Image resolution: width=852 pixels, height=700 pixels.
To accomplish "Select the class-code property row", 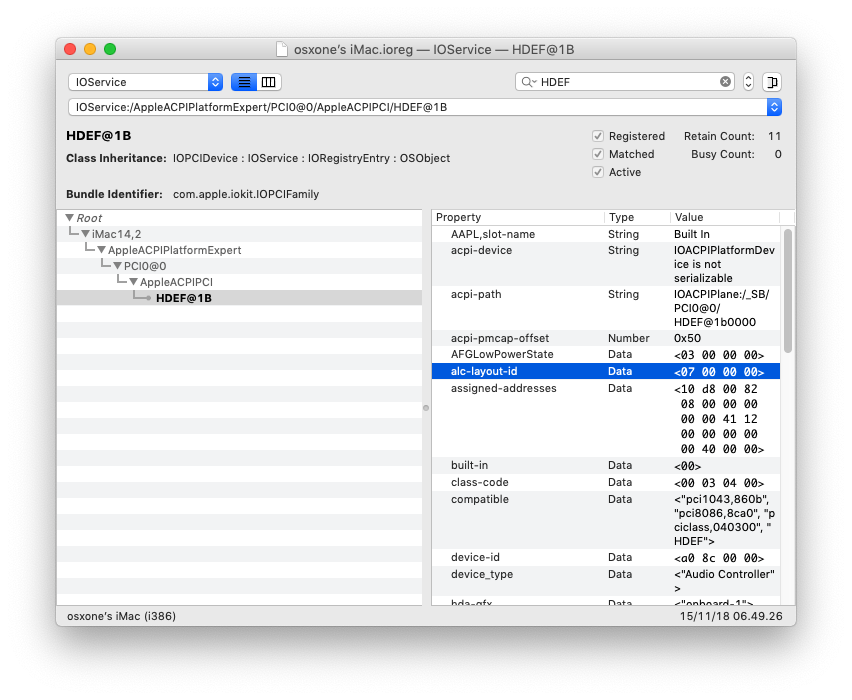I will 606,483.
